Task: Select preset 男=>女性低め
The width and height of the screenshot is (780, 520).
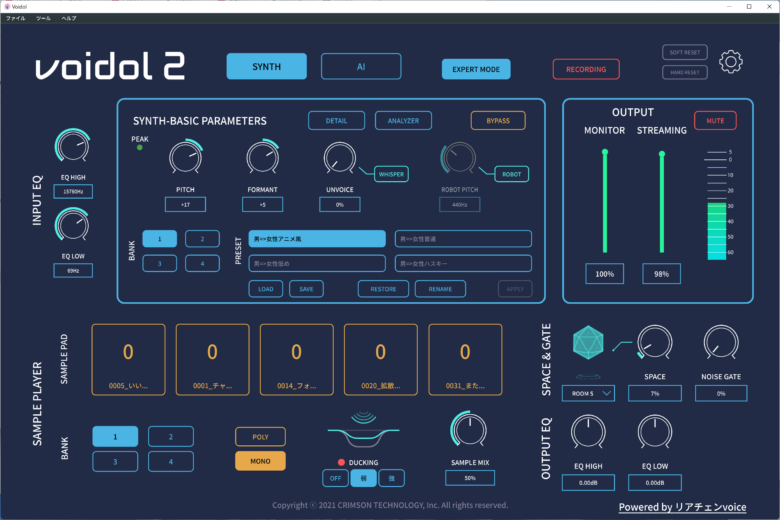Action: (x=317, y=263)
